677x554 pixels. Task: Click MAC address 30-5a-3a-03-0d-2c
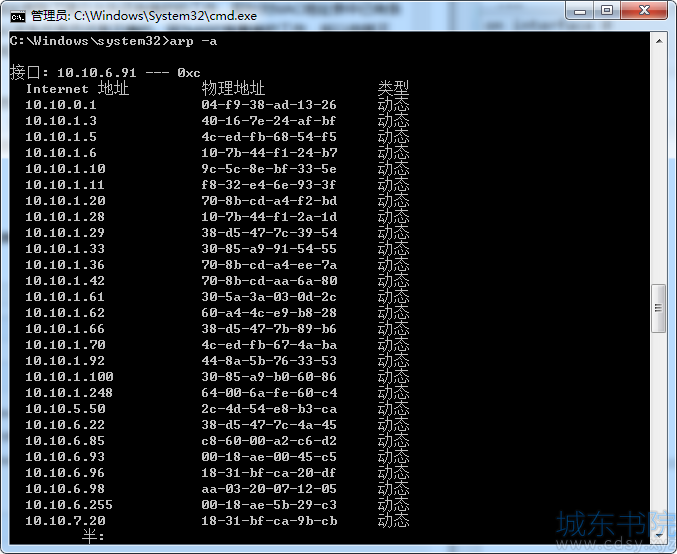pos(269,297)
